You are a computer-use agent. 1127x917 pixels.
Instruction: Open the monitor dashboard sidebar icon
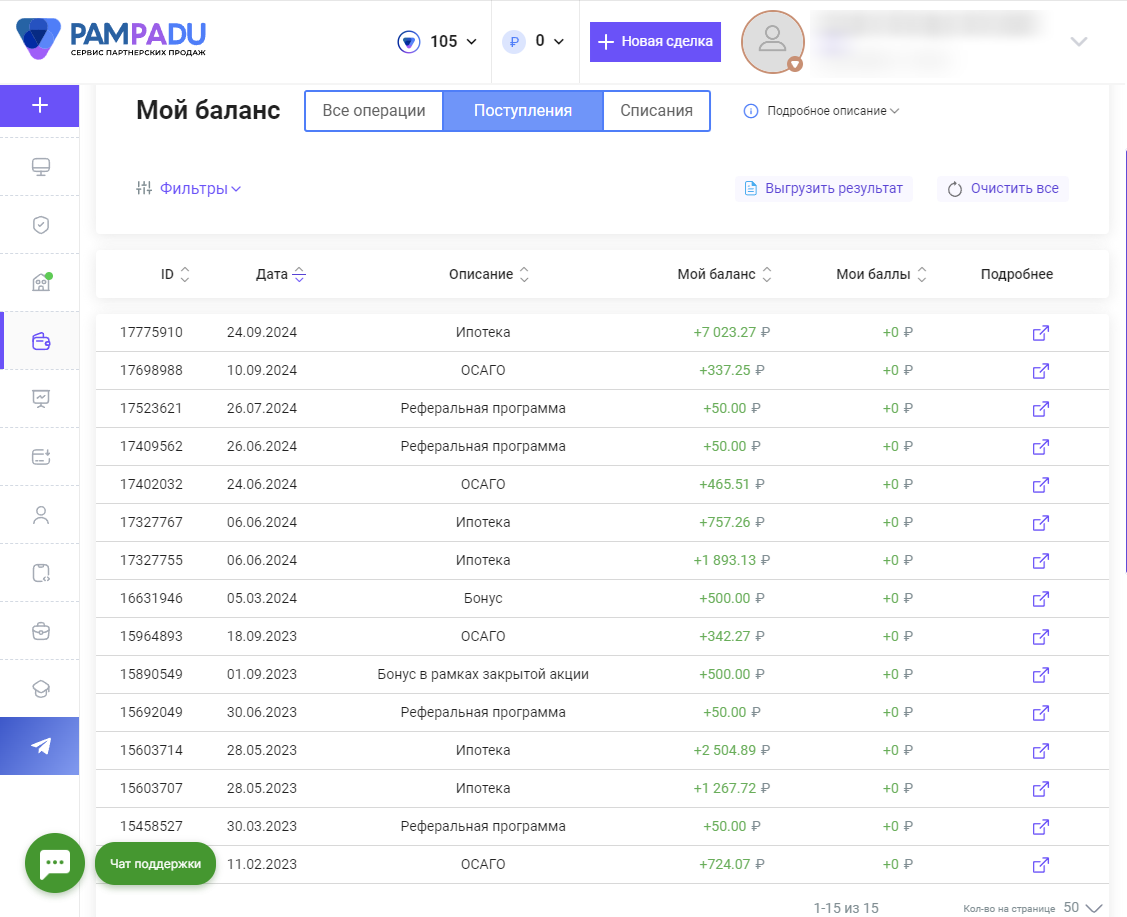pyautogui.click(x=41, y=167)
